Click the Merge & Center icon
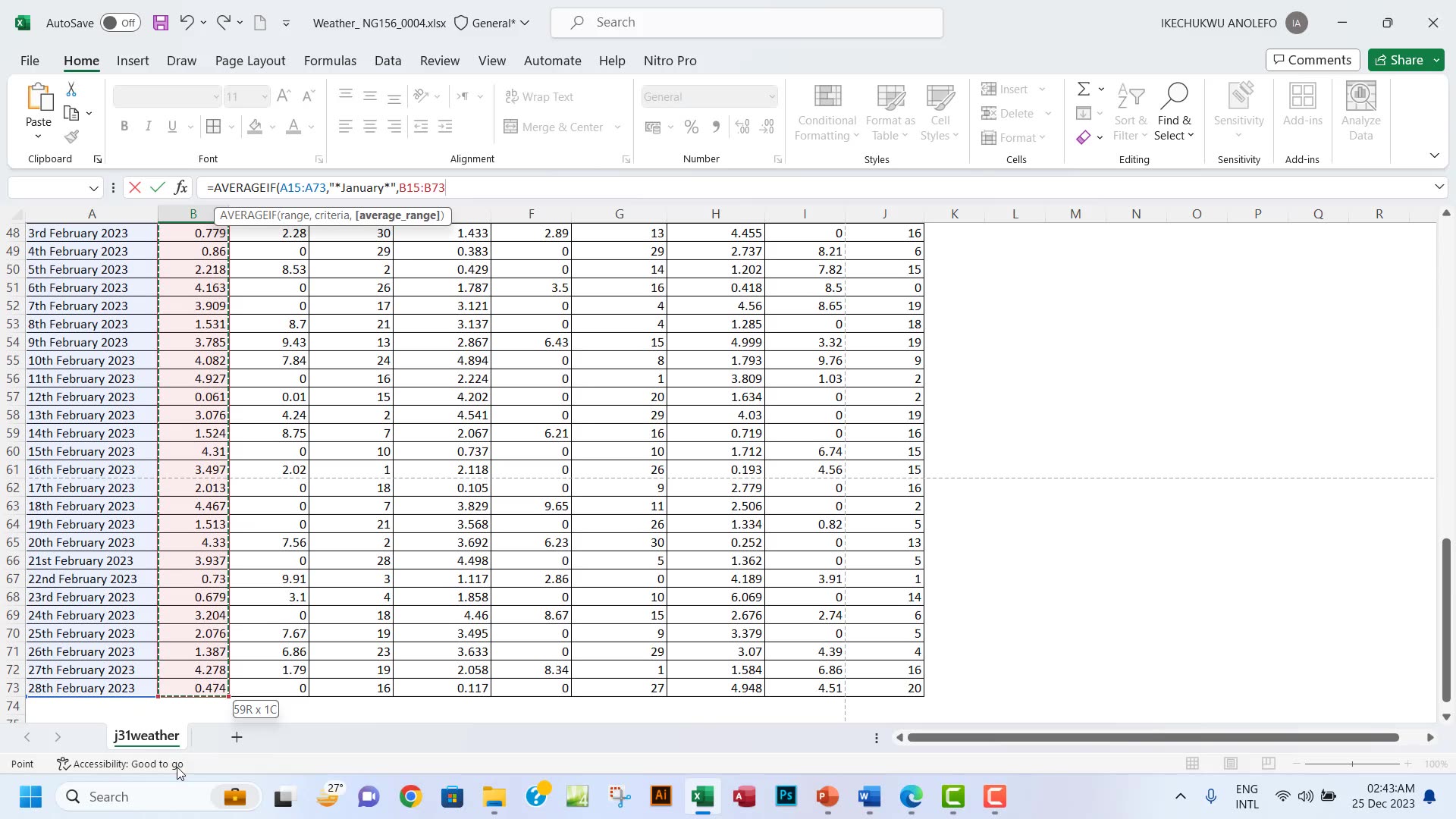This screenshot has width=1456, height=819. pyautogui.click(x=511, y=127)
